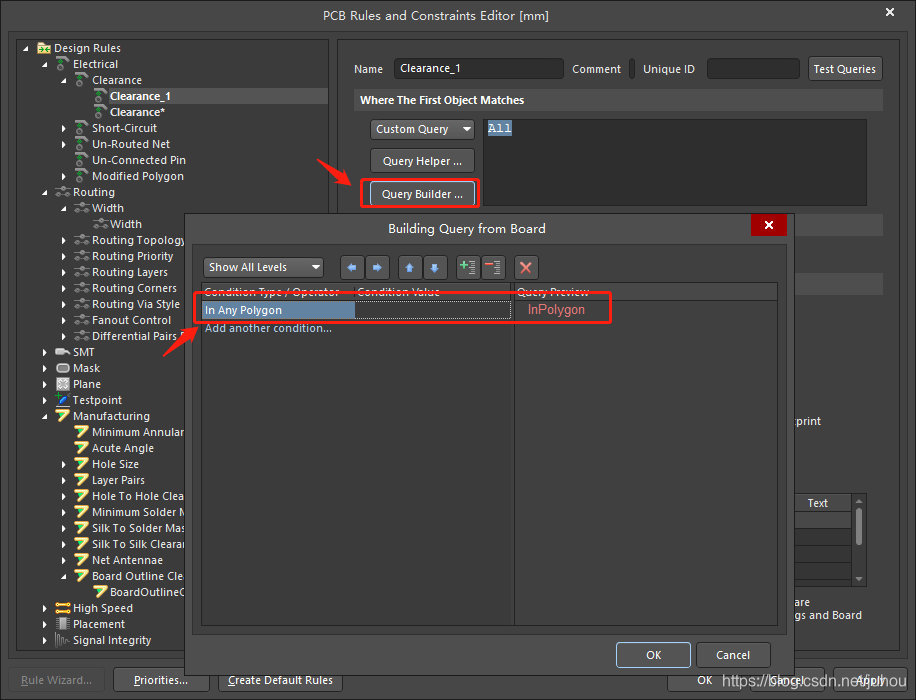Open the Custom Query dropdown
Screen dimensions: 916x700
pos(421,129)
